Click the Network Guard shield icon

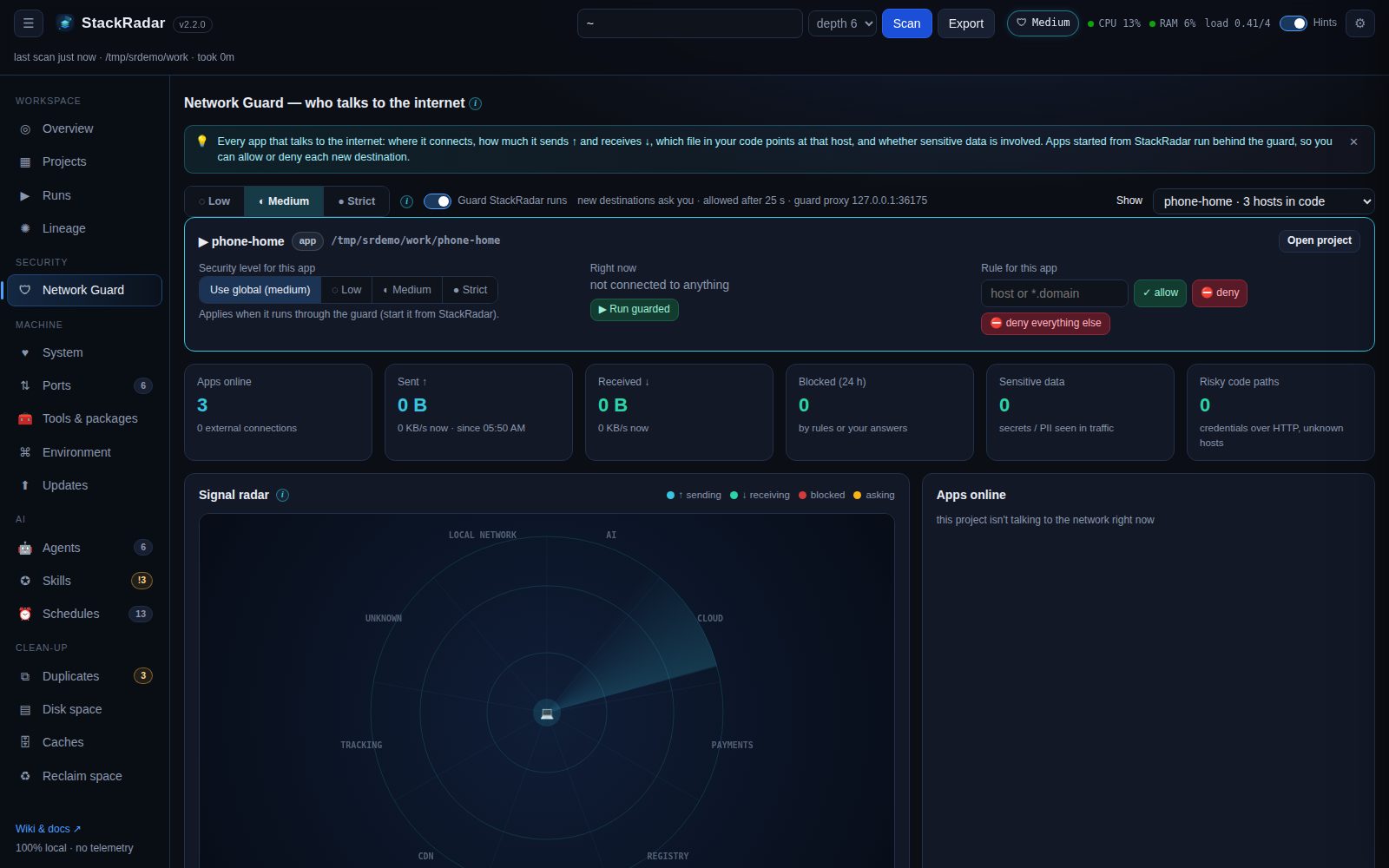(25, 290)
